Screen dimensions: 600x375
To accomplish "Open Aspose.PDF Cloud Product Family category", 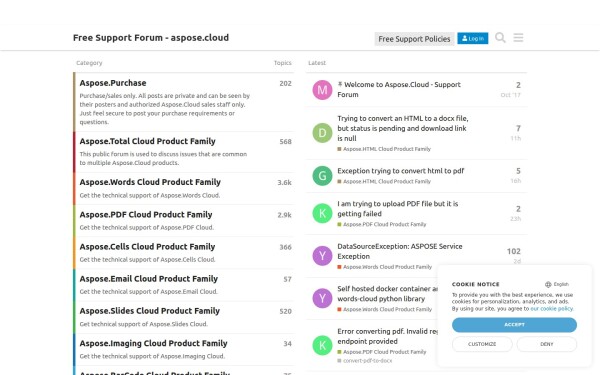I will pos(146,215).
